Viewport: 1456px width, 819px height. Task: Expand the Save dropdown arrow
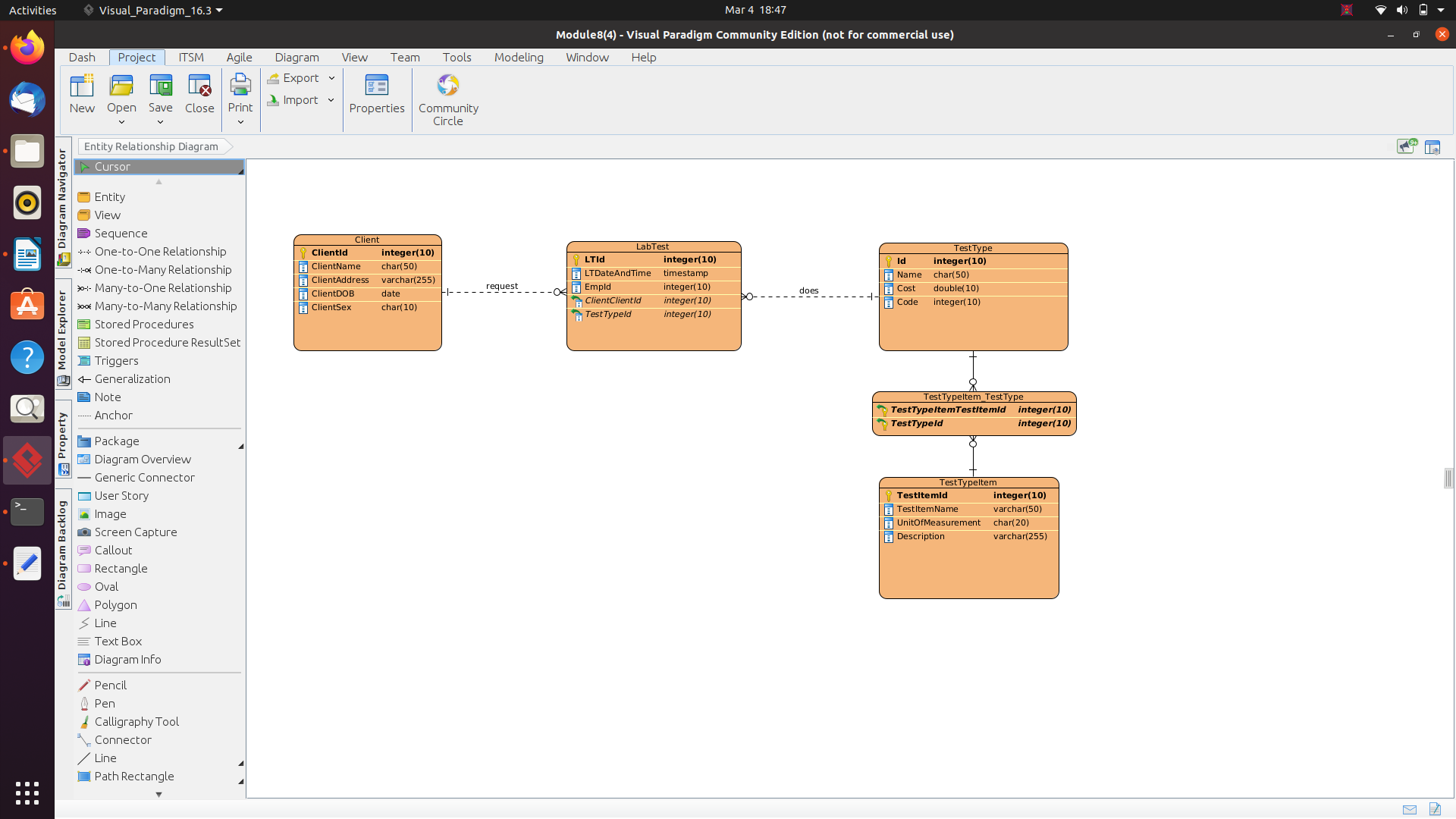point(160,122)
